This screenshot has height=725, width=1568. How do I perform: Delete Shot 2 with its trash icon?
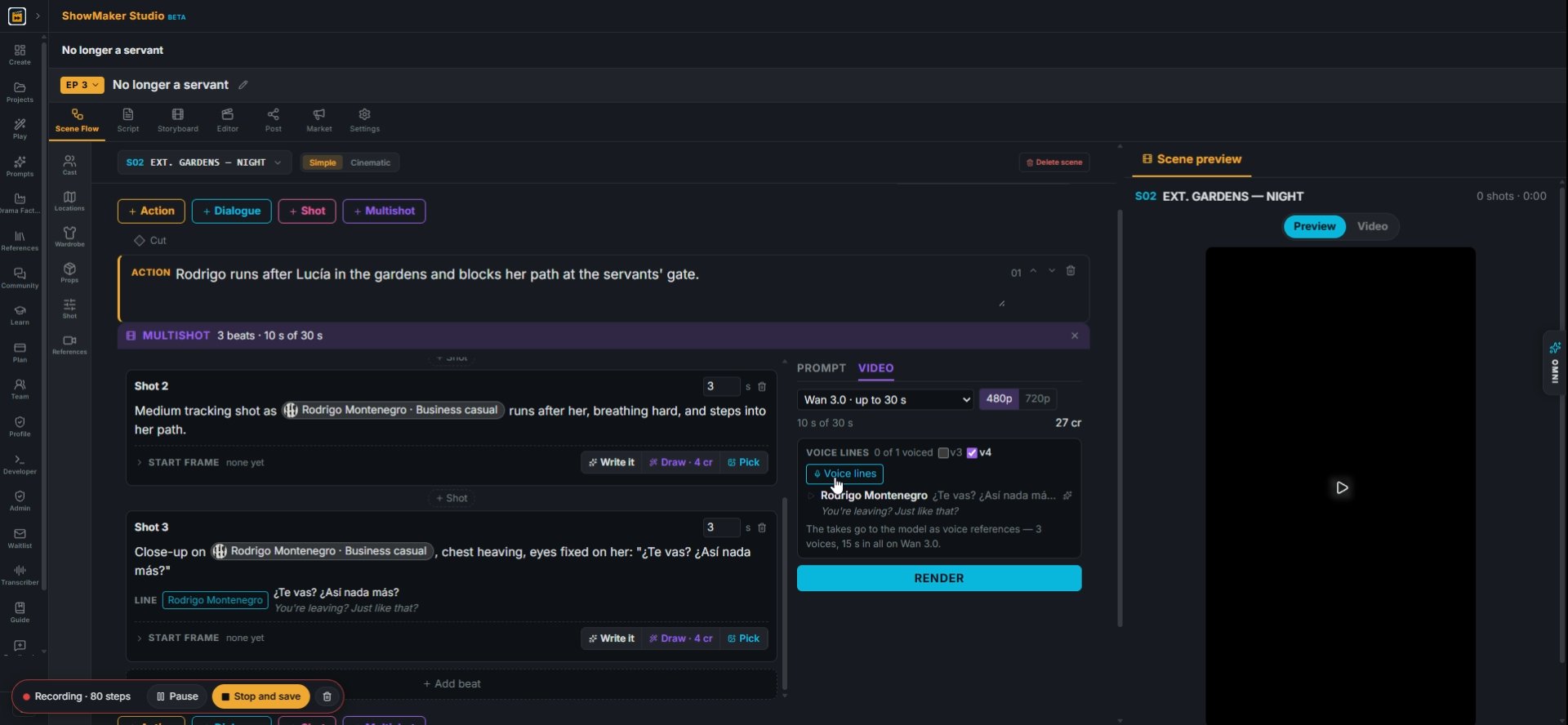[x=762, y=387]
